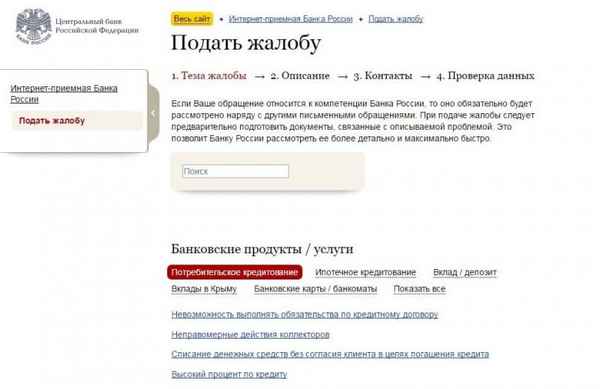Open 'Списание денежных средств без согласия клиента' topic
Image resolution: width=600 pixels, height=389 pixels.
pyautogui.click(x=330, y=354)
